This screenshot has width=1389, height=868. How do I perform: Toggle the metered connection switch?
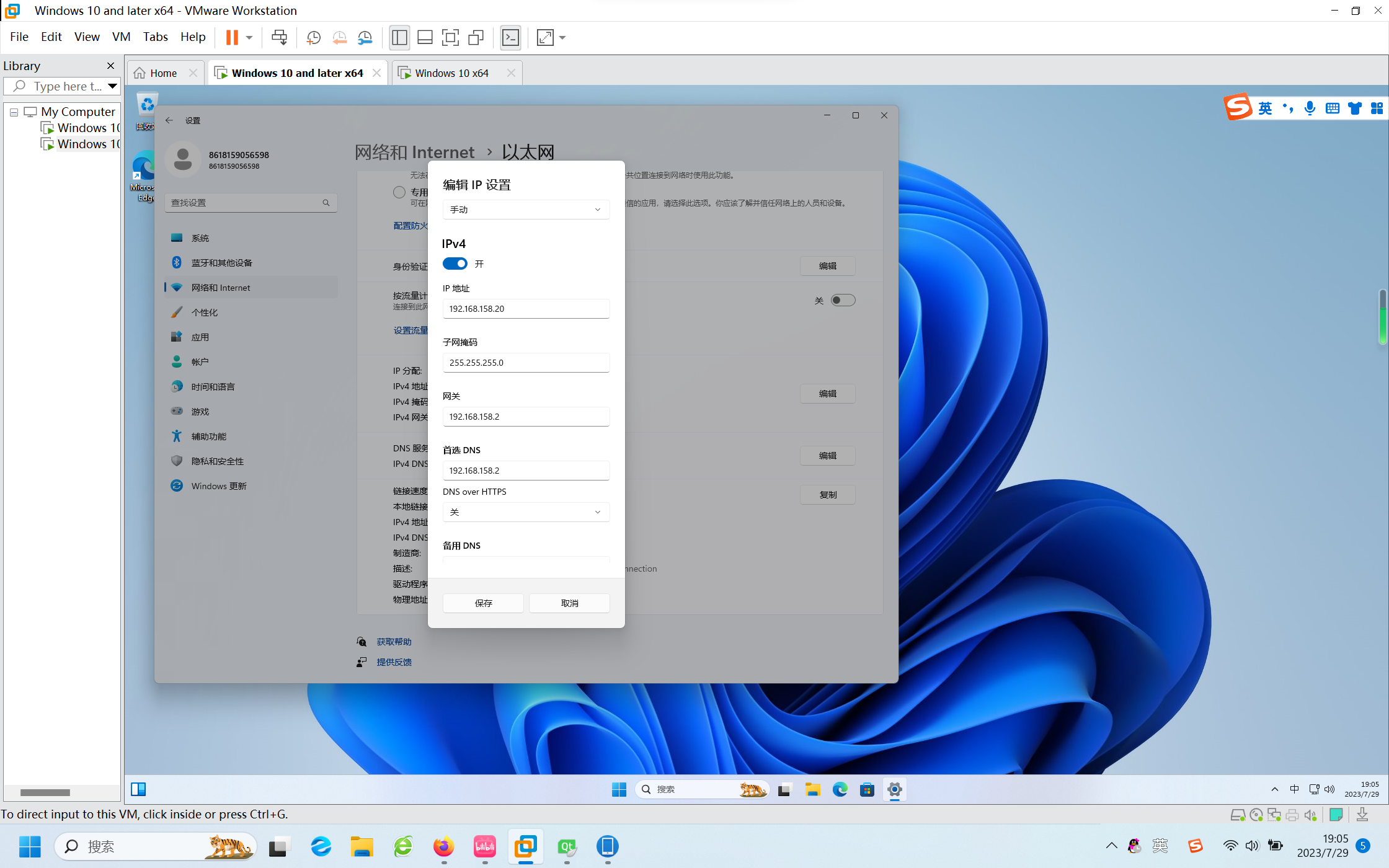point(843,300)
